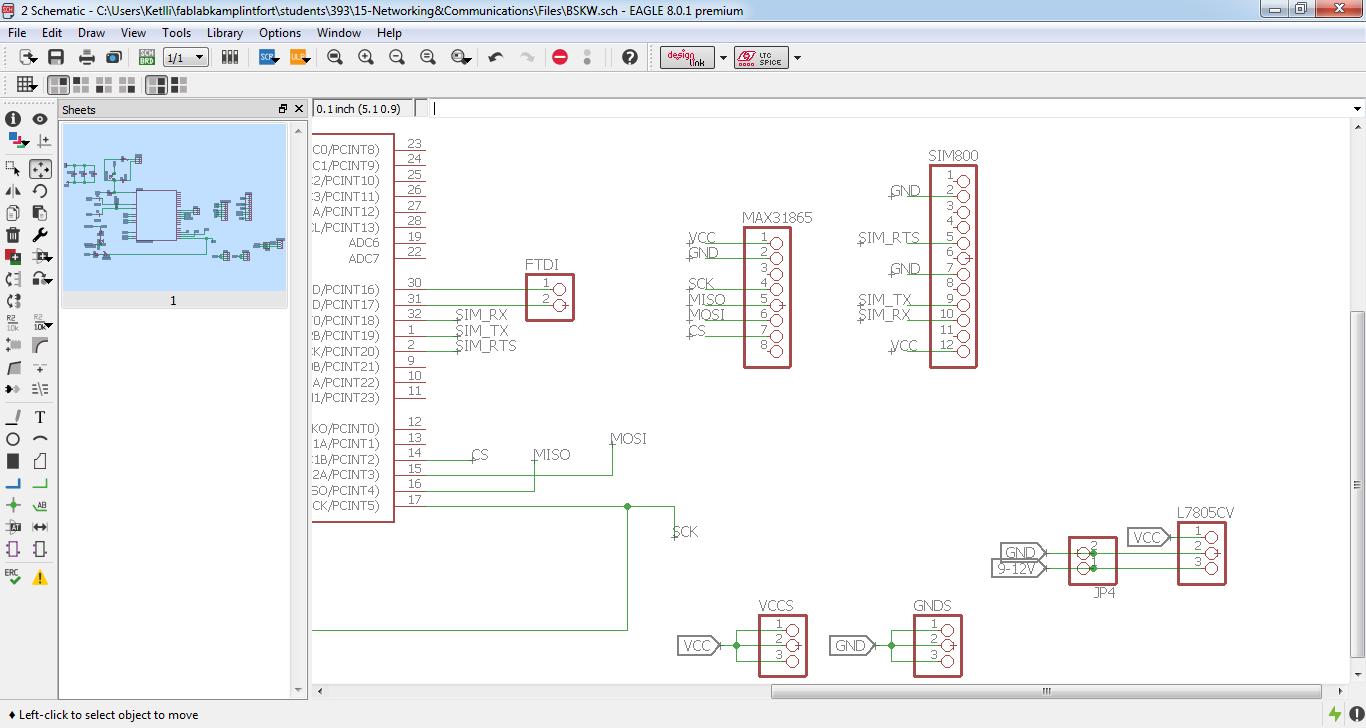Screen dimensions: 1366x728
Task: Save the schematic with the floppy icon
Action: tap(56, 57)
